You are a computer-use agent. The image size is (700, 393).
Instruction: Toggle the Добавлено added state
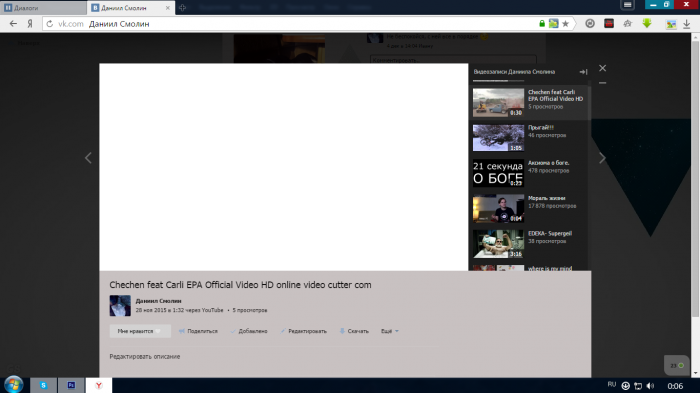(249, 331)
